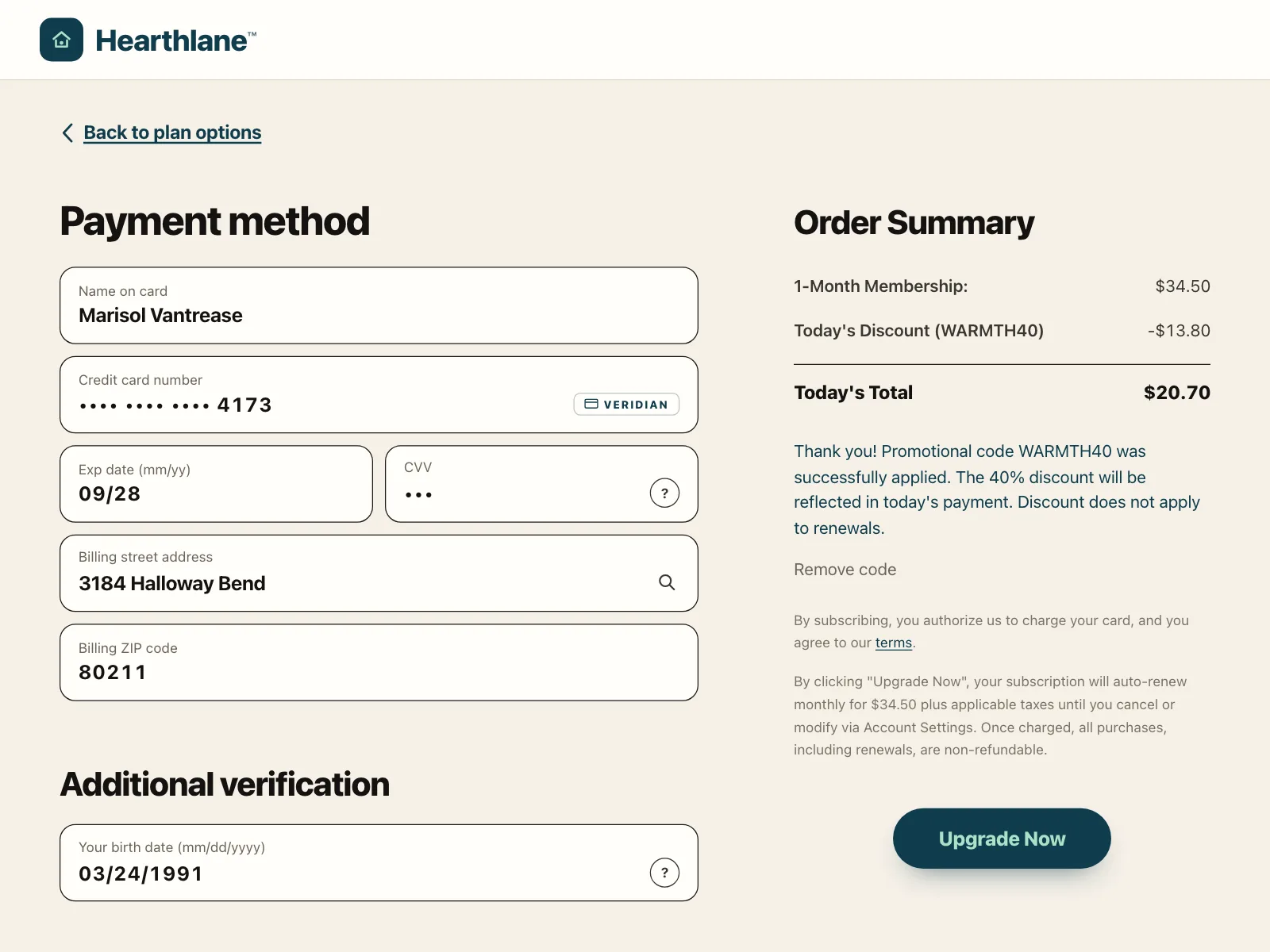This screenshot has height=952, width=1270.
Task: Open the terms link
Action: (x=893, y=643)
